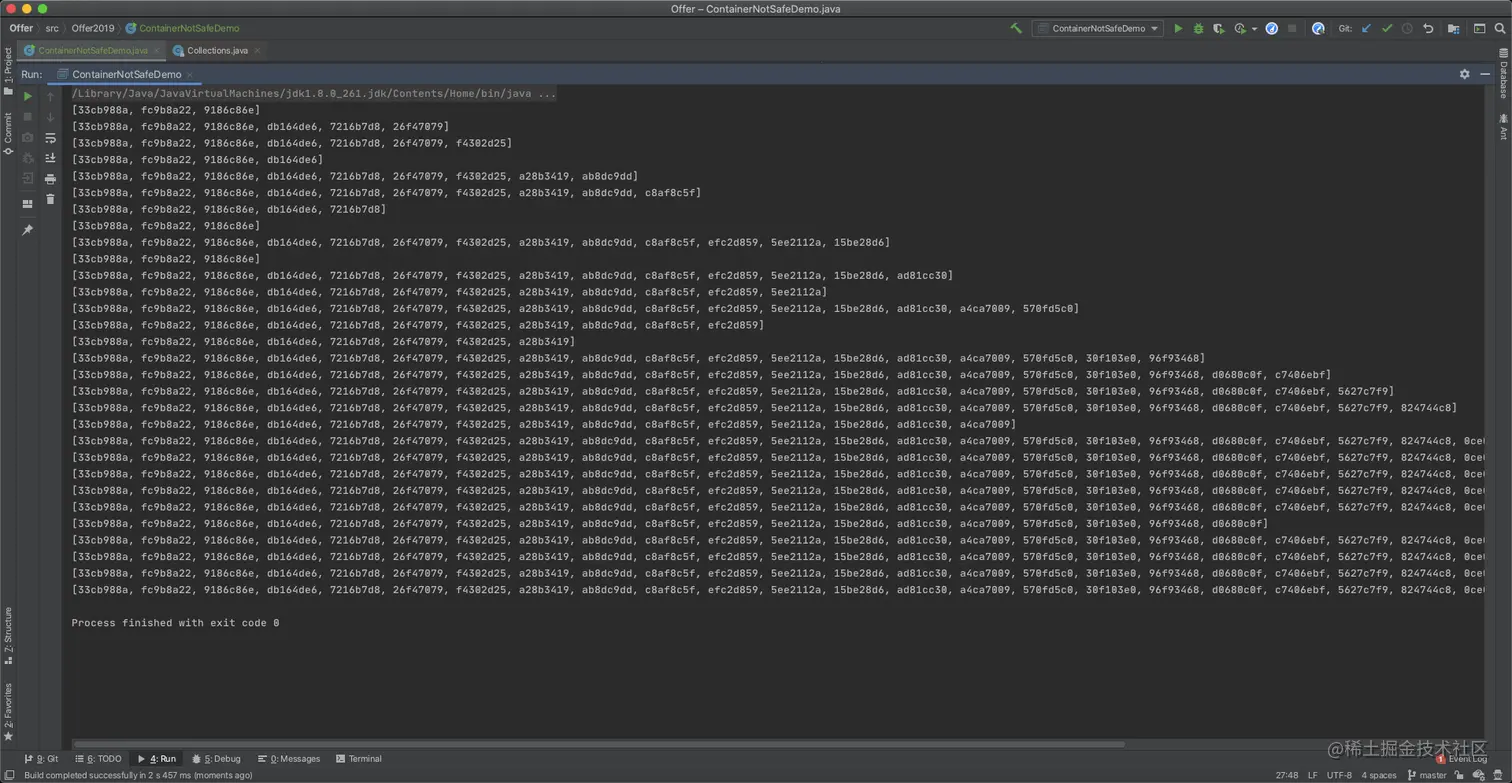Click the Dump Threads camera icon
The height and width of the screenshot is (783, 1512).
(28, 137)
